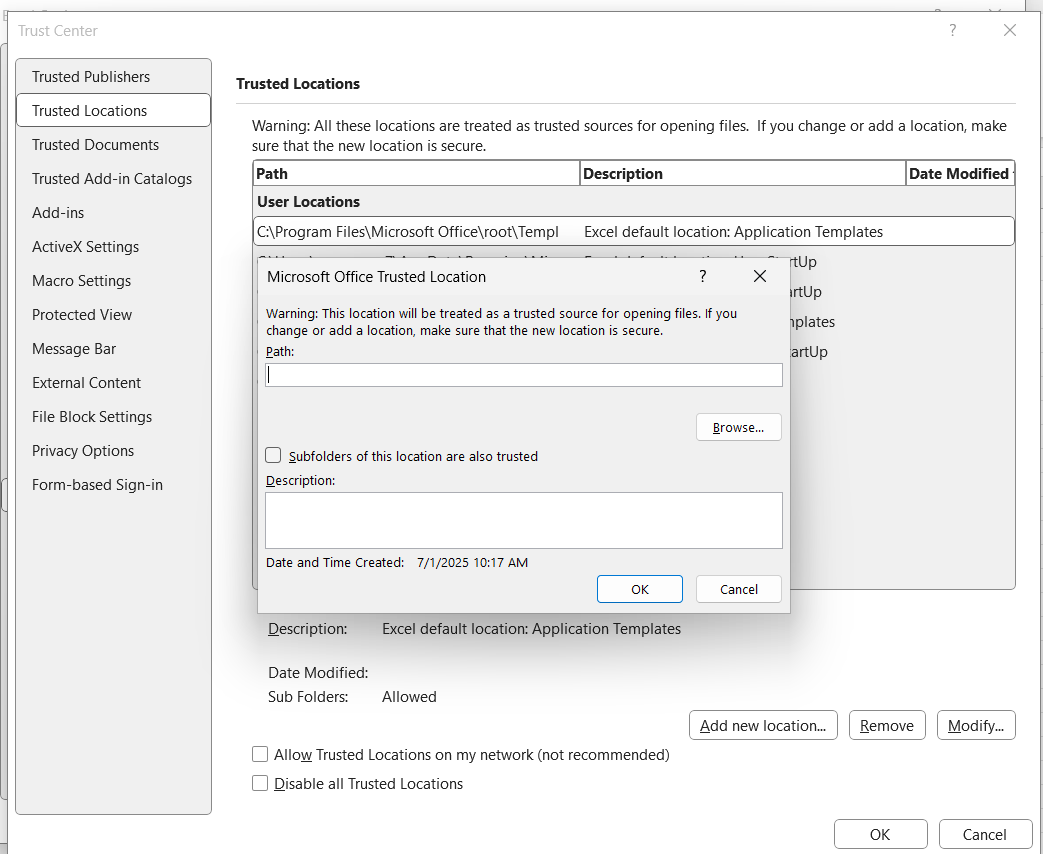Click Excel default location: Application Templates cell

pyautogui.click(x=733, y=231)
